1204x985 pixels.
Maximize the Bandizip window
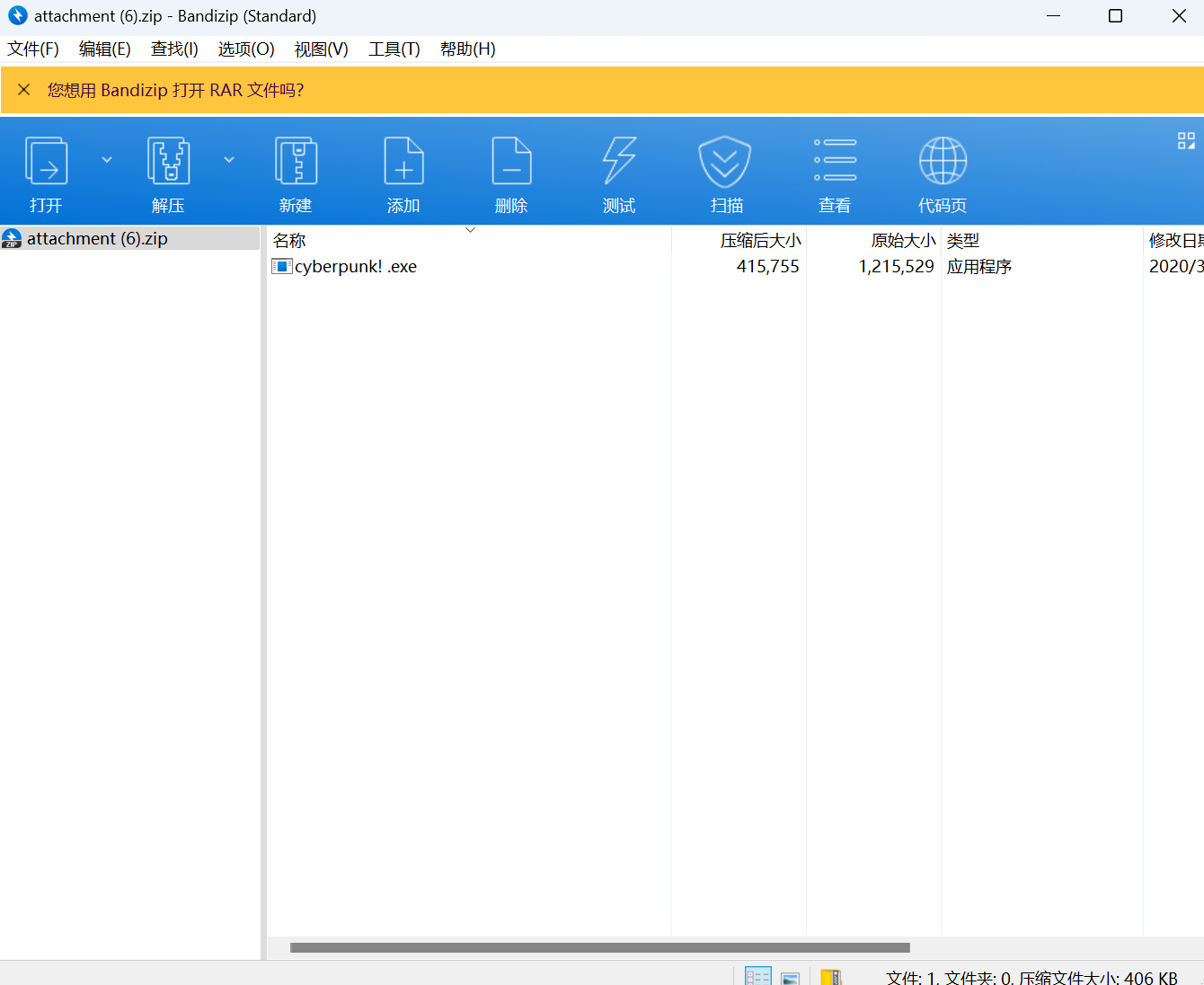(x=1116, y=16)
